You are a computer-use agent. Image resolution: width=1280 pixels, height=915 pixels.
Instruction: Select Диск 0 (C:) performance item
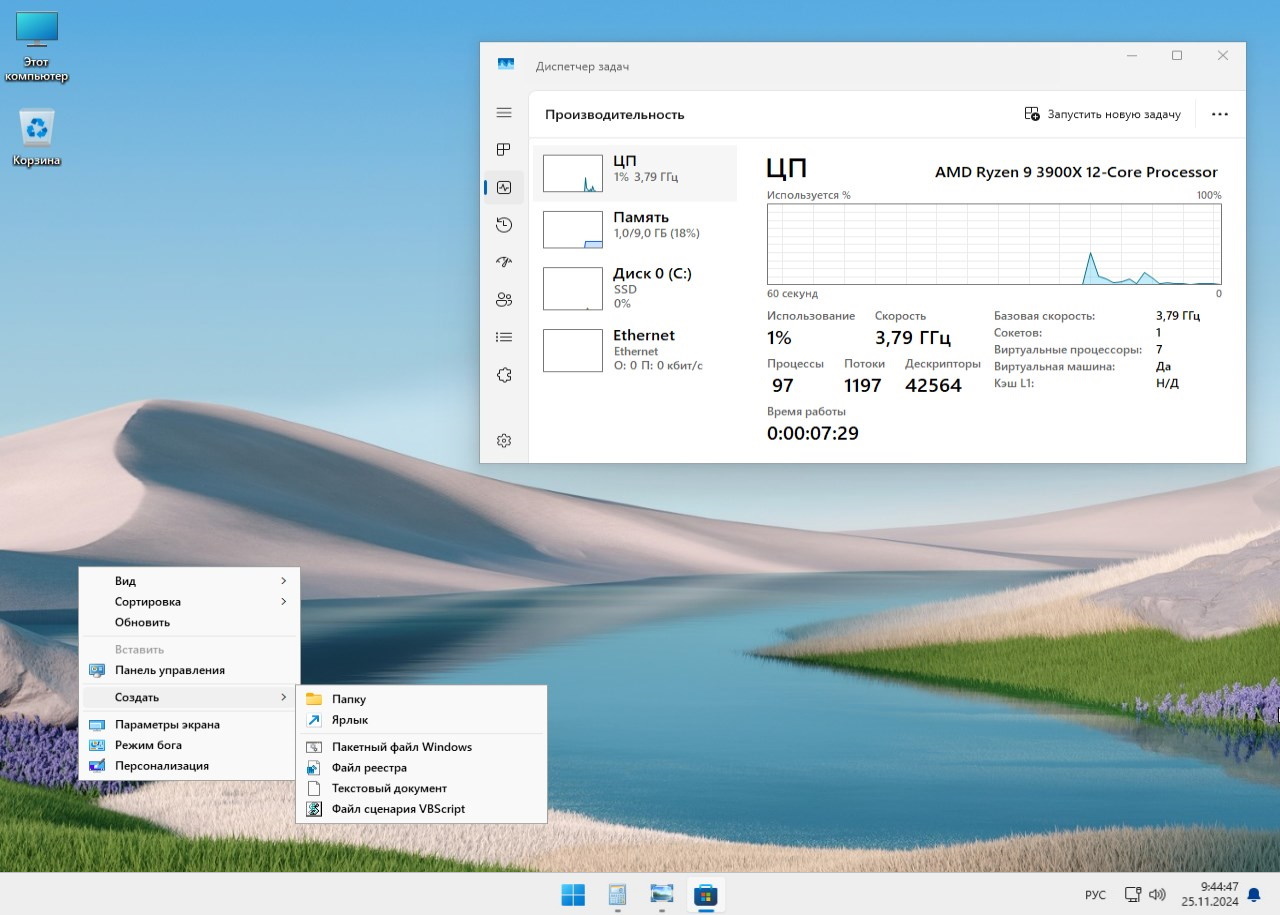[x=634, y=288]
